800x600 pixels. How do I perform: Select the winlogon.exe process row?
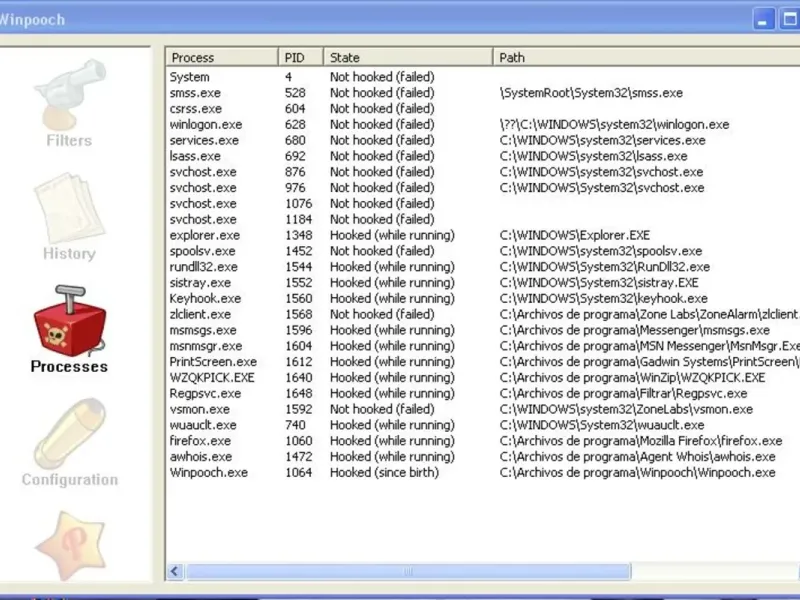click(483, 124)
